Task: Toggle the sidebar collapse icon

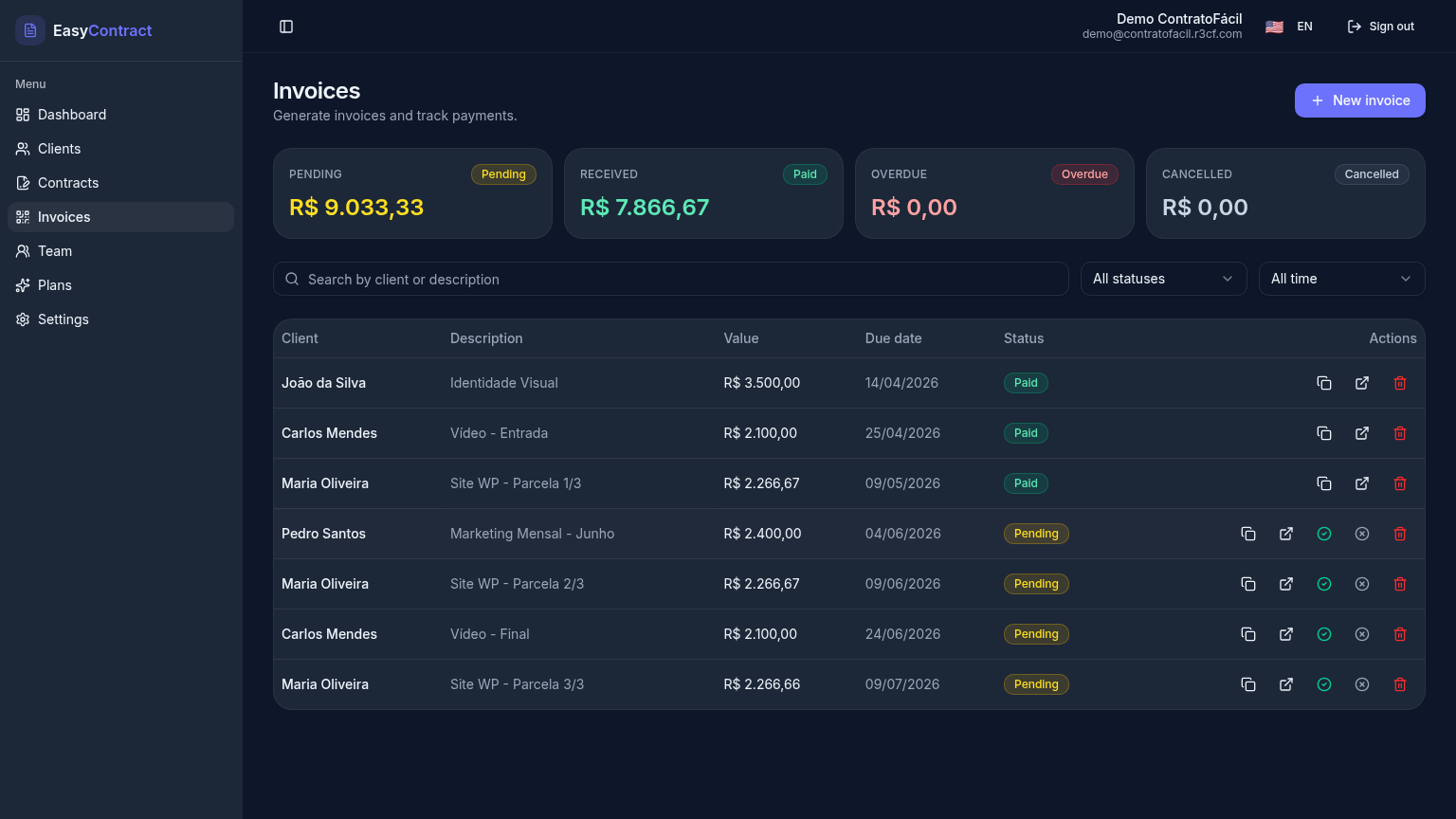Action: pos(286,27)
